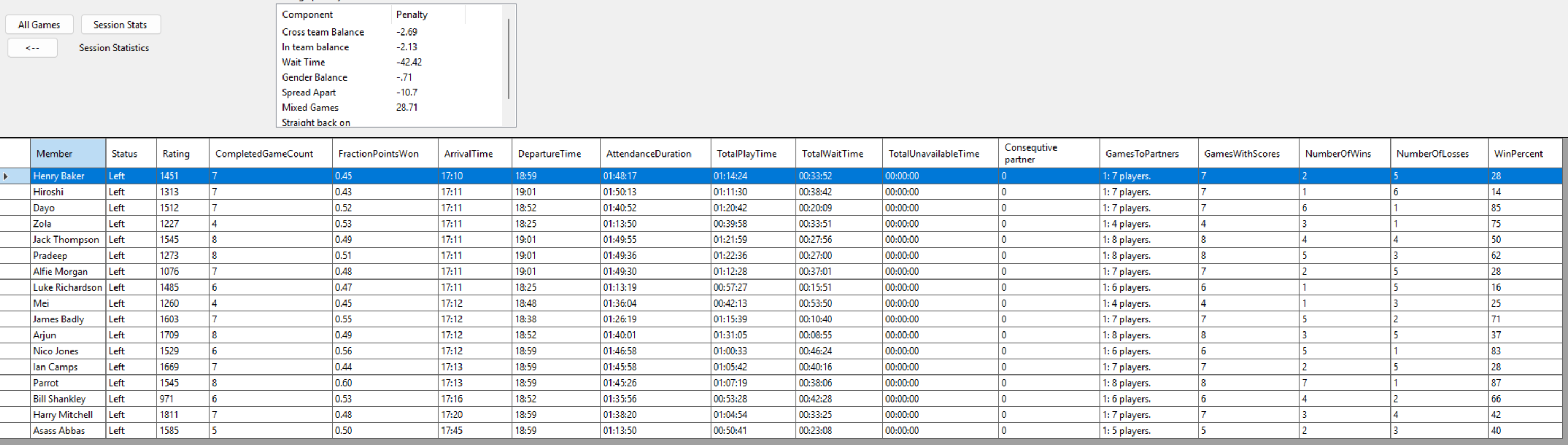Sort by FractionPointsWon column header
The image size is (1568, 445).
[x=385, y=154]
